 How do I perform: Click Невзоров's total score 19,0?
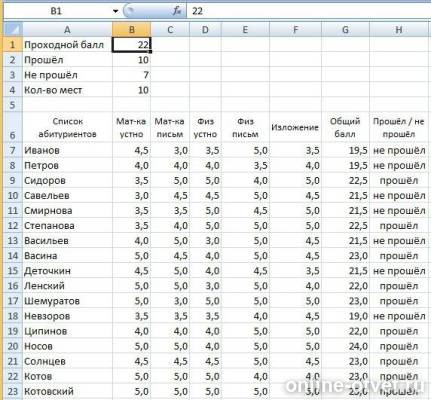click(345, 316)
